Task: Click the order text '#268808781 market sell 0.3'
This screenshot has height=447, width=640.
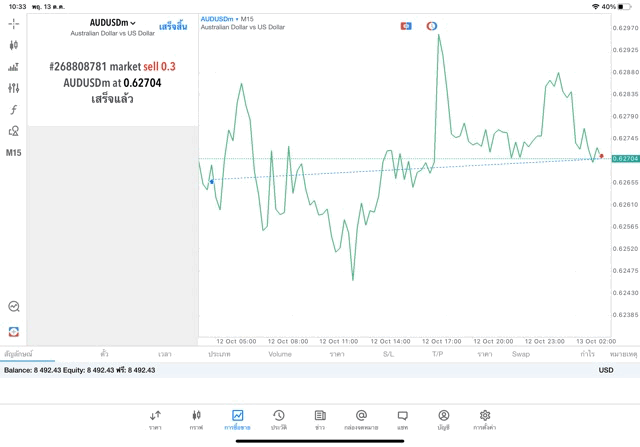Action: (112, 67)
